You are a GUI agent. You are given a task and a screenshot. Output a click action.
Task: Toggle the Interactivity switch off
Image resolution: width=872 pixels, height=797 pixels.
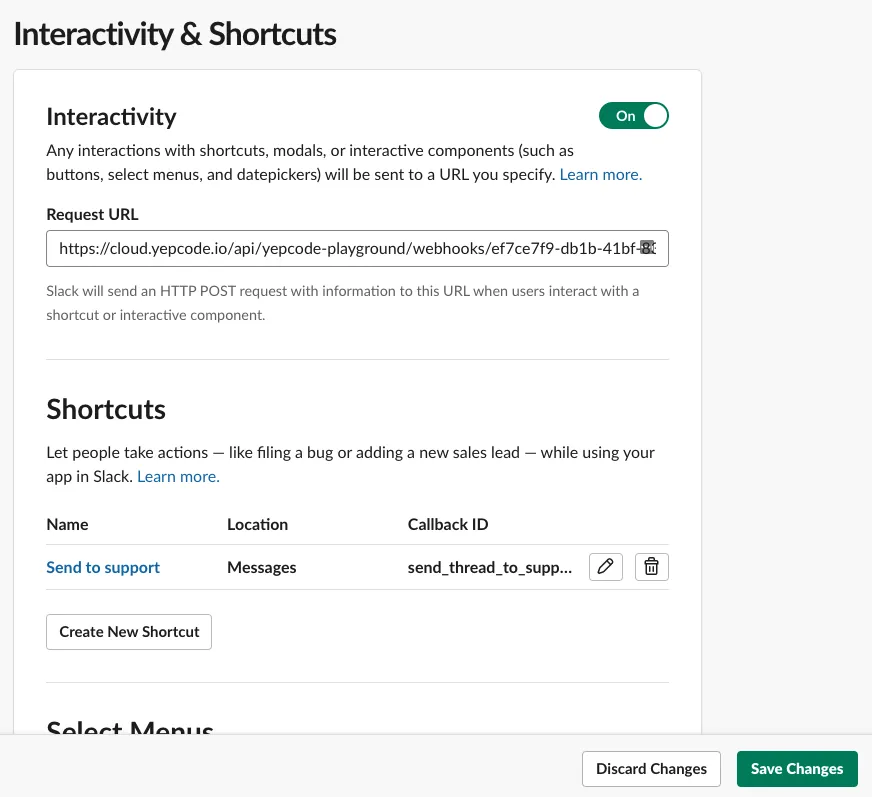(x=633, y=116)
